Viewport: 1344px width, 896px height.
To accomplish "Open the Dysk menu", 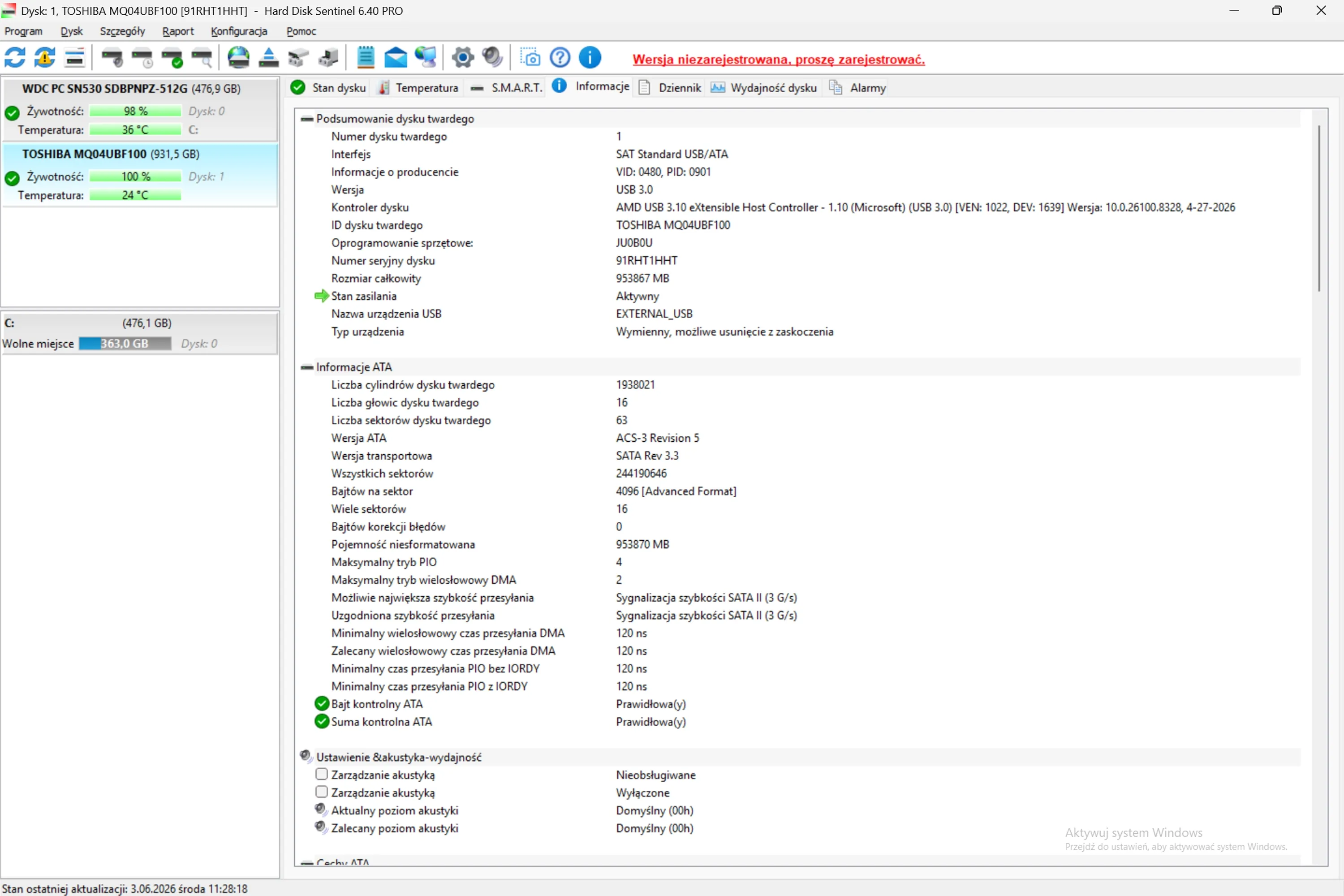I will click(x=71, y=31).
